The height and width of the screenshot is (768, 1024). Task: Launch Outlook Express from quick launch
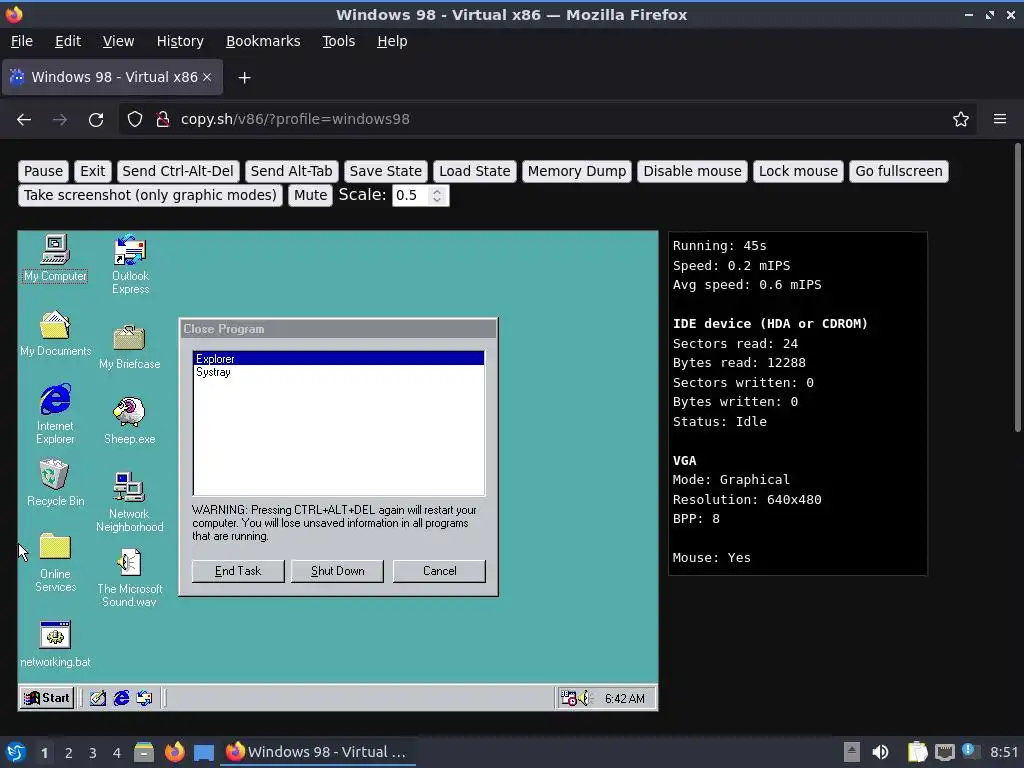pos(144,698)
